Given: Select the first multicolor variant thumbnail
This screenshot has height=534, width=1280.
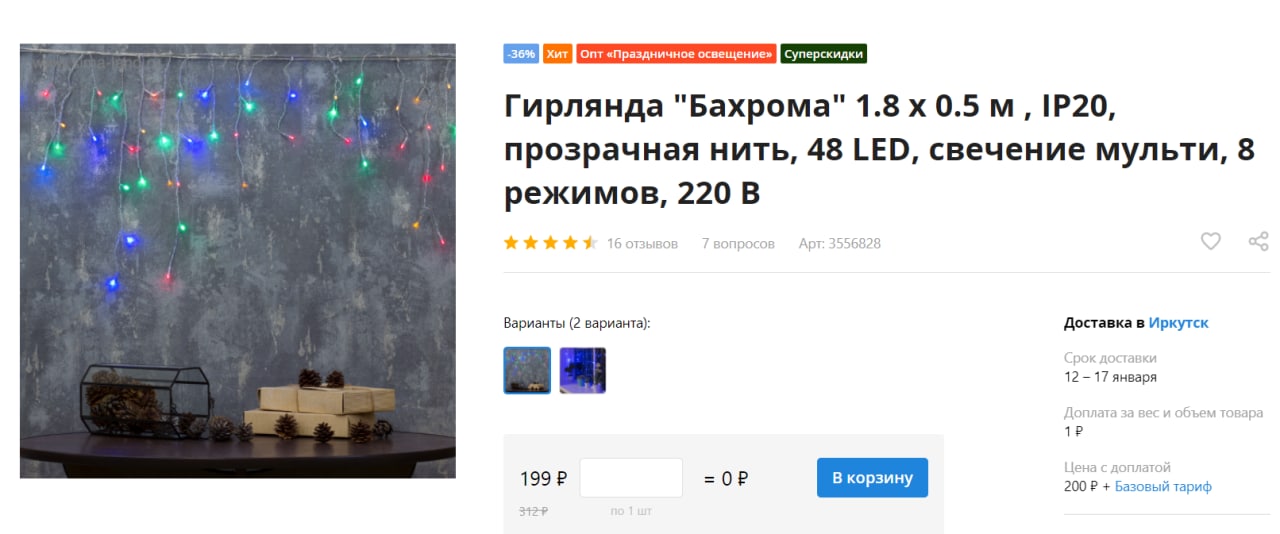Looking at the screenshot, I should pos(527,370).
